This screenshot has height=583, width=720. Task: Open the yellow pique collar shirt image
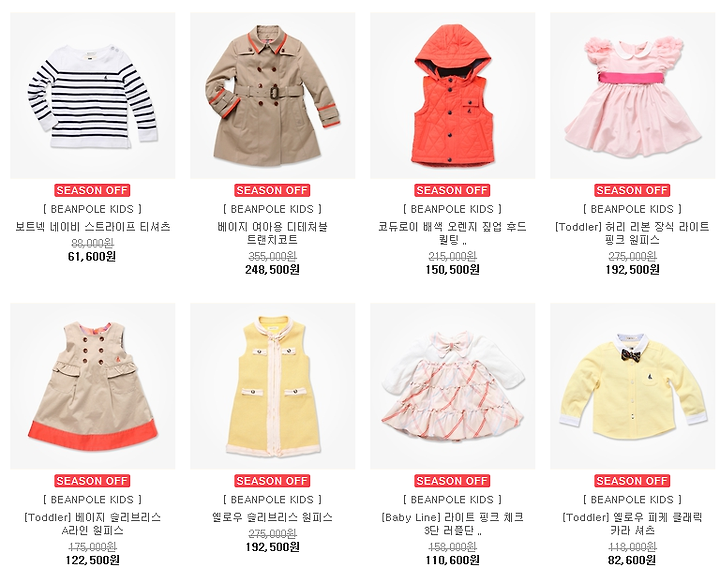[x=633, y=386]
